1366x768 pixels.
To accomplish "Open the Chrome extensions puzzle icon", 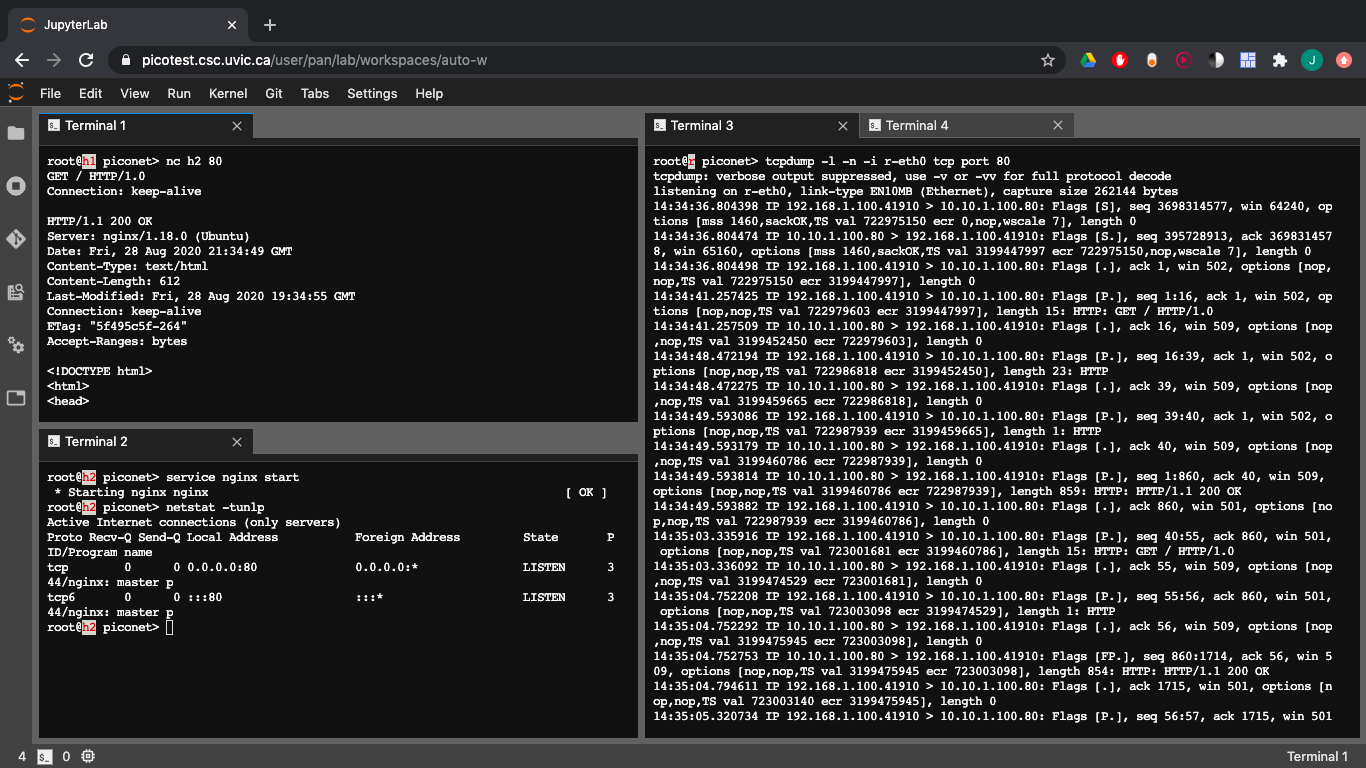I will 1279,60.
